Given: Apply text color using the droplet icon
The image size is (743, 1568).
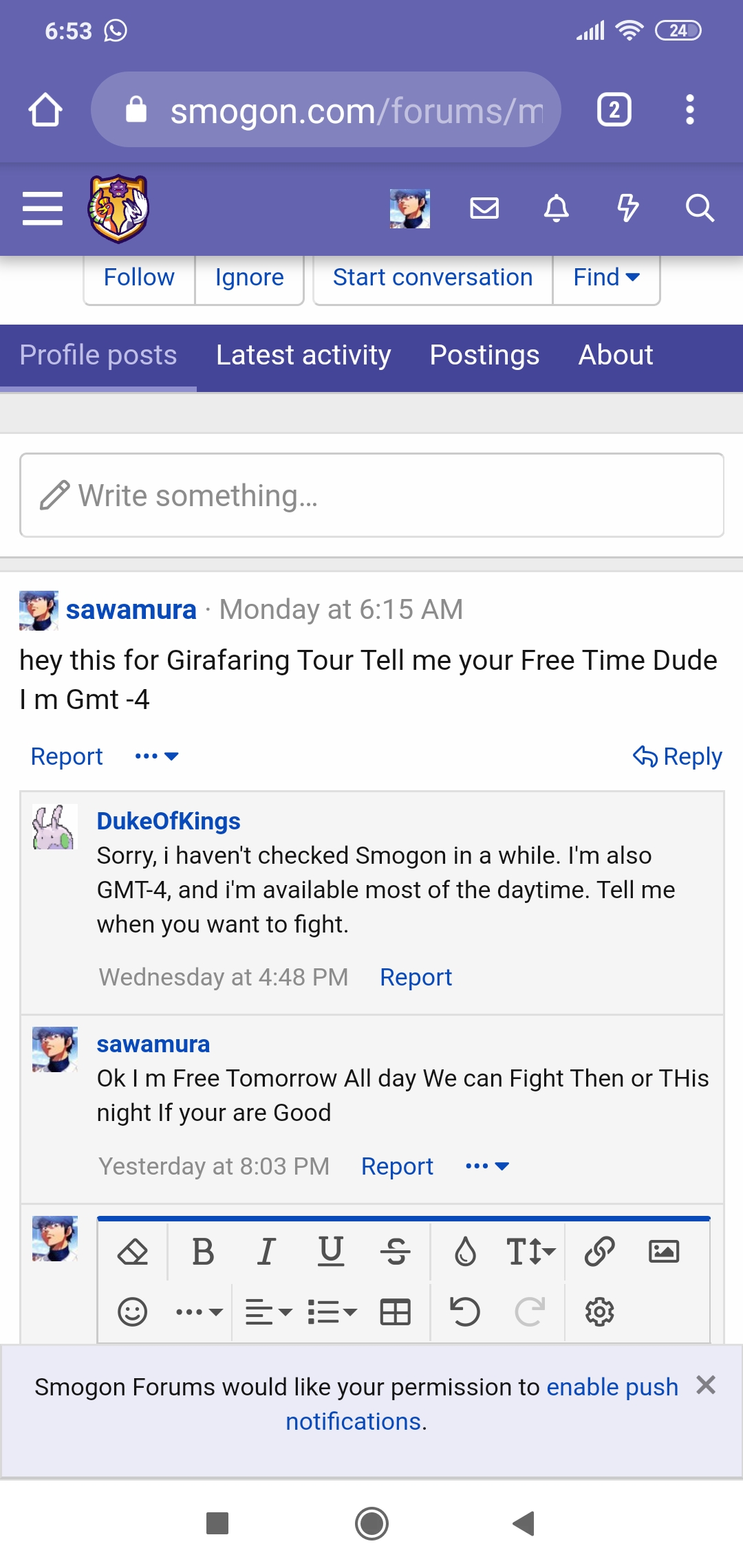Looking at the screenshot, I should (x=466, y=1250).
